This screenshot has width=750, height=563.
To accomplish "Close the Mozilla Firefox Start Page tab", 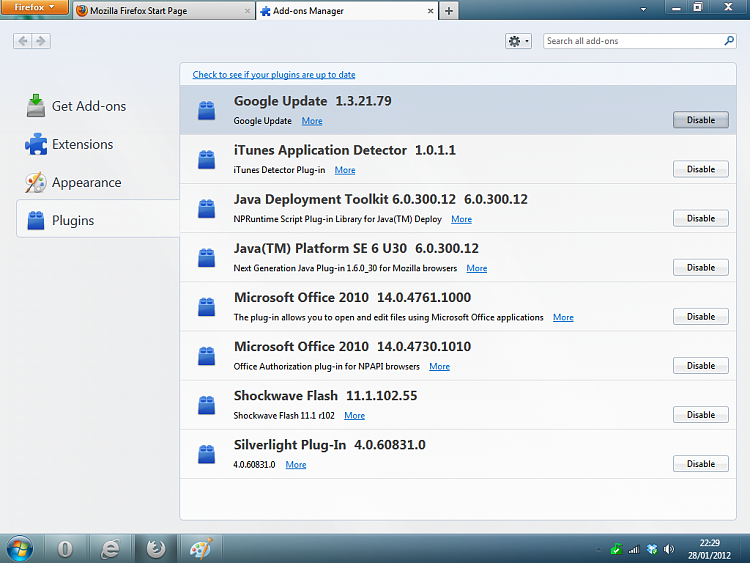I will click(247, 11).
